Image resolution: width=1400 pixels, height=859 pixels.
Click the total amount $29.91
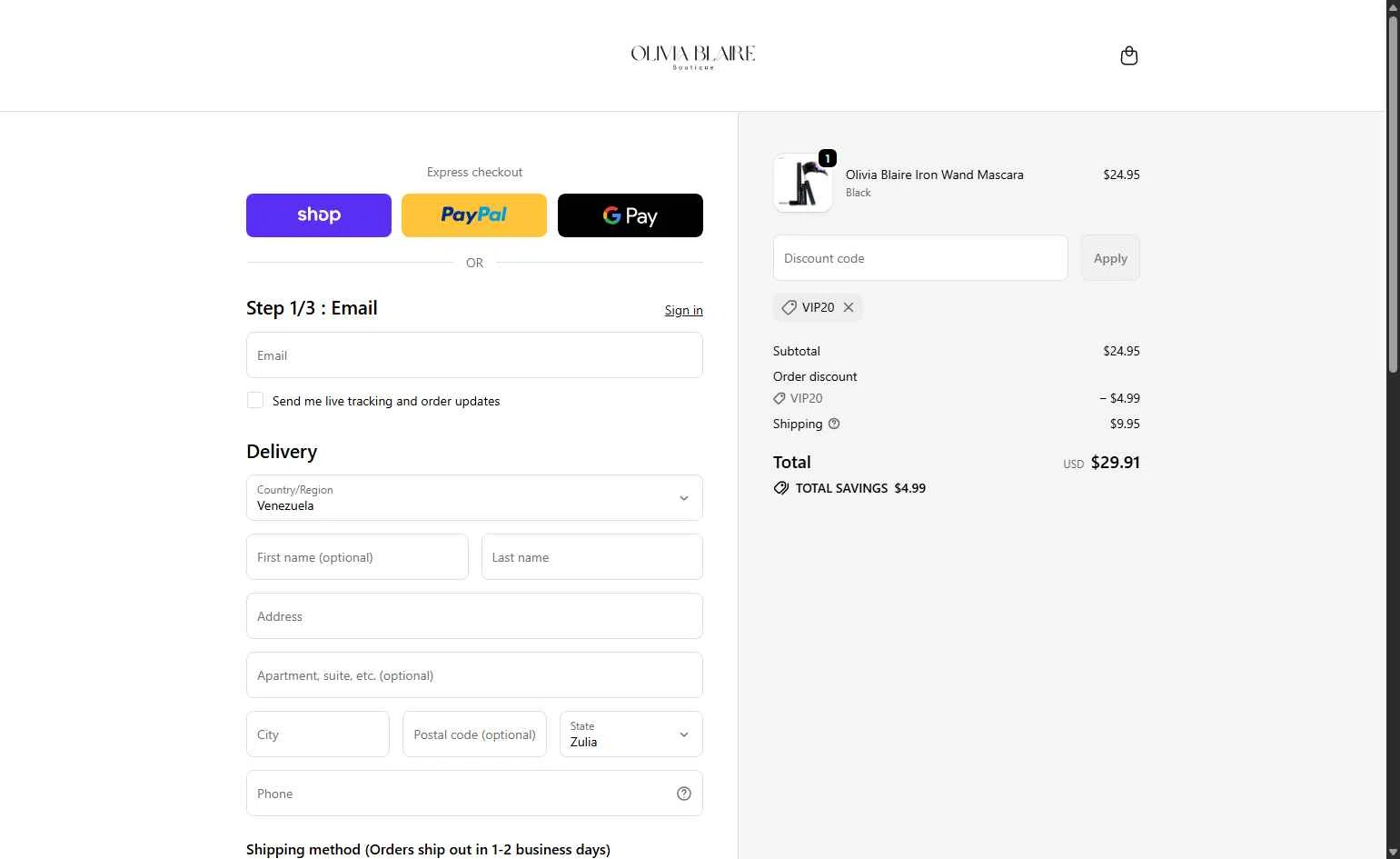coord(1115,462)
